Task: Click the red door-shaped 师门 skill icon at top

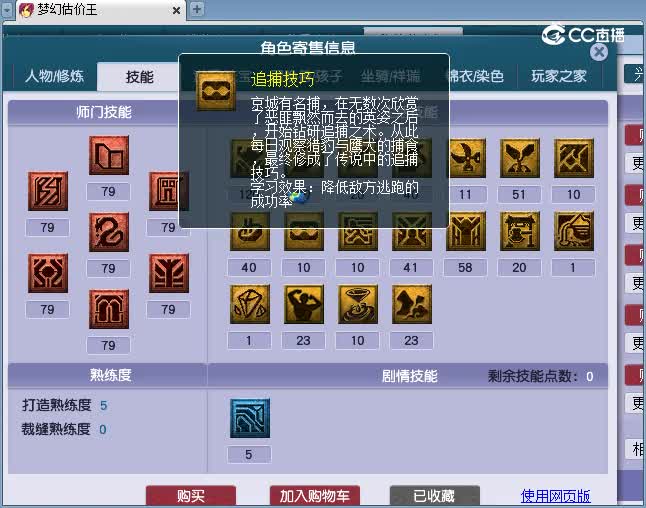Action: [109, 155]
